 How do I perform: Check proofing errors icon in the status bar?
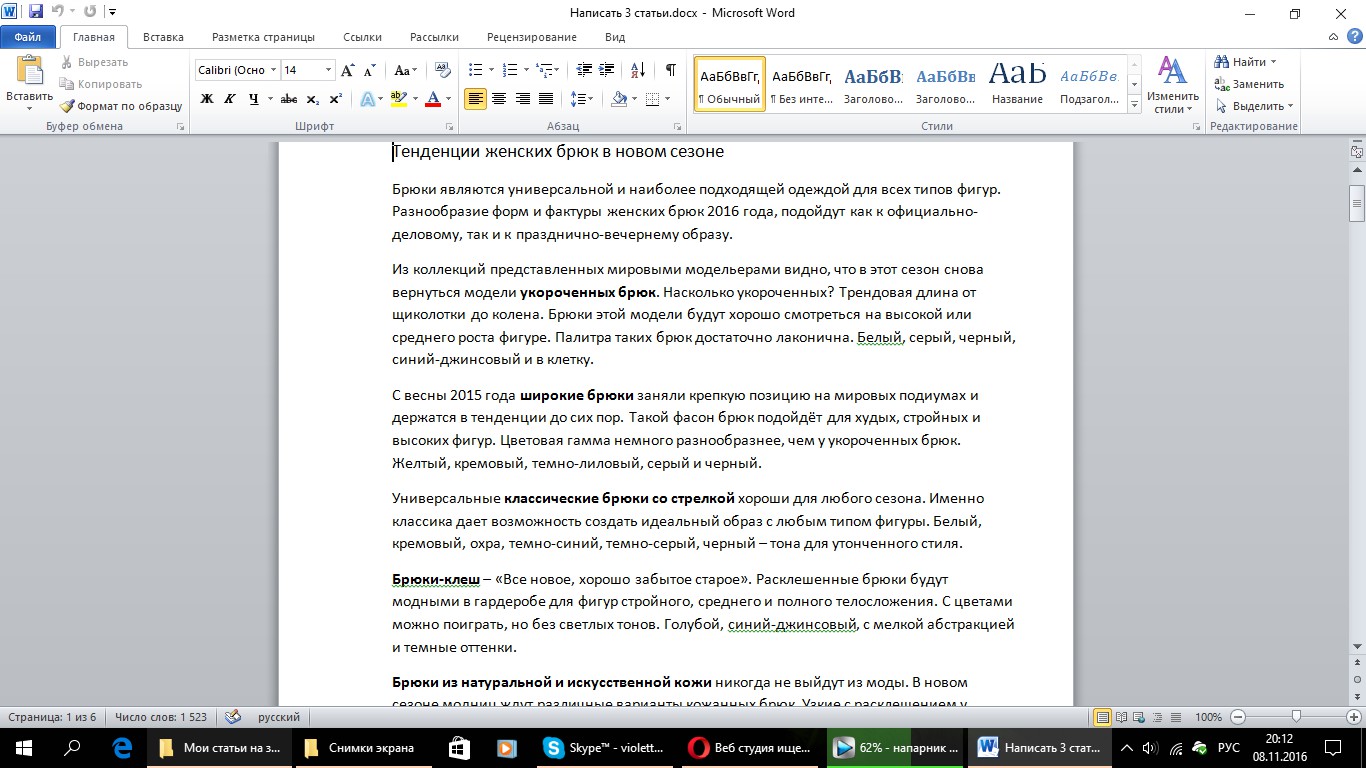pos(233,717)
